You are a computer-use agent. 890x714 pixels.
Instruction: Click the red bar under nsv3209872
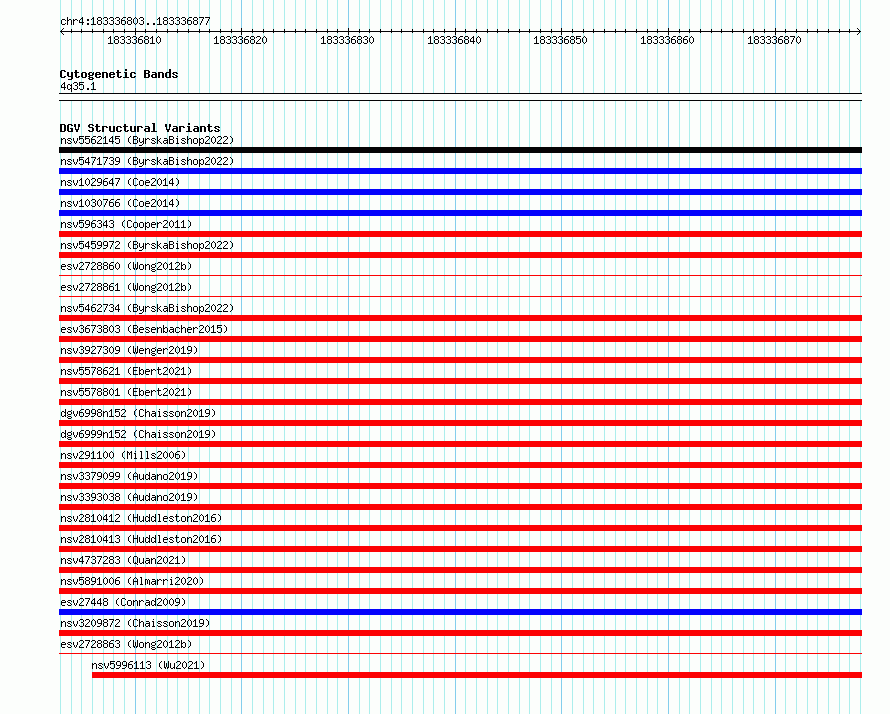click(460, 633)
